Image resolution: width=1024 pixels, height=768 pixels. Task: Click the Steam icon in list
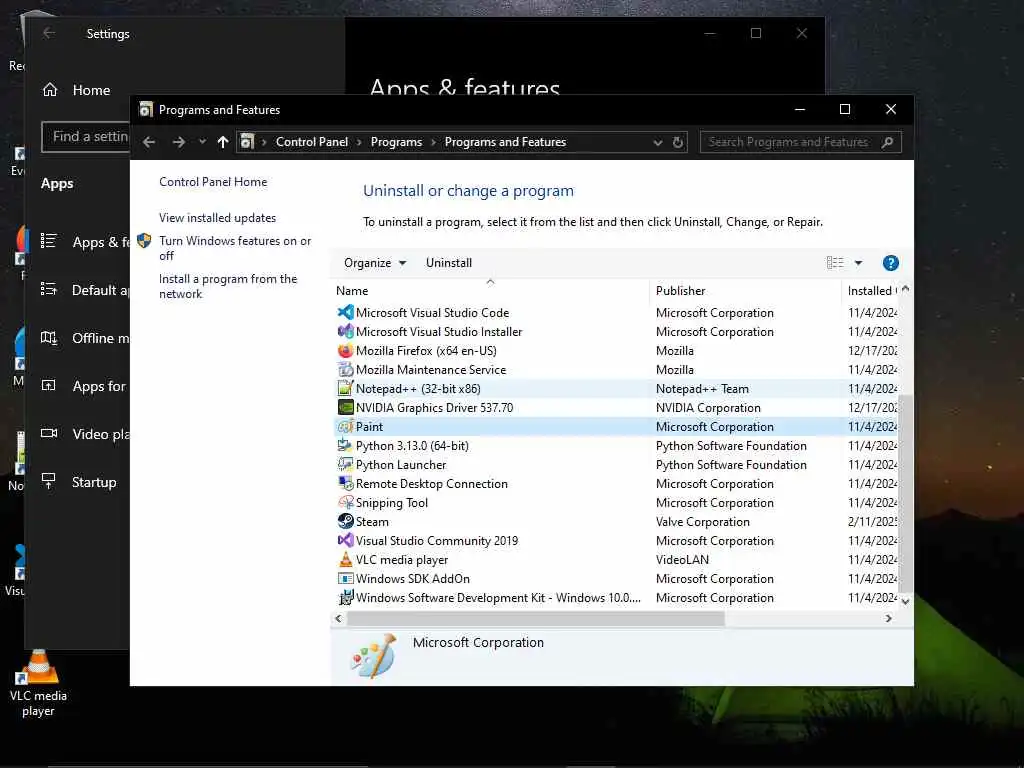coord(345,521)
